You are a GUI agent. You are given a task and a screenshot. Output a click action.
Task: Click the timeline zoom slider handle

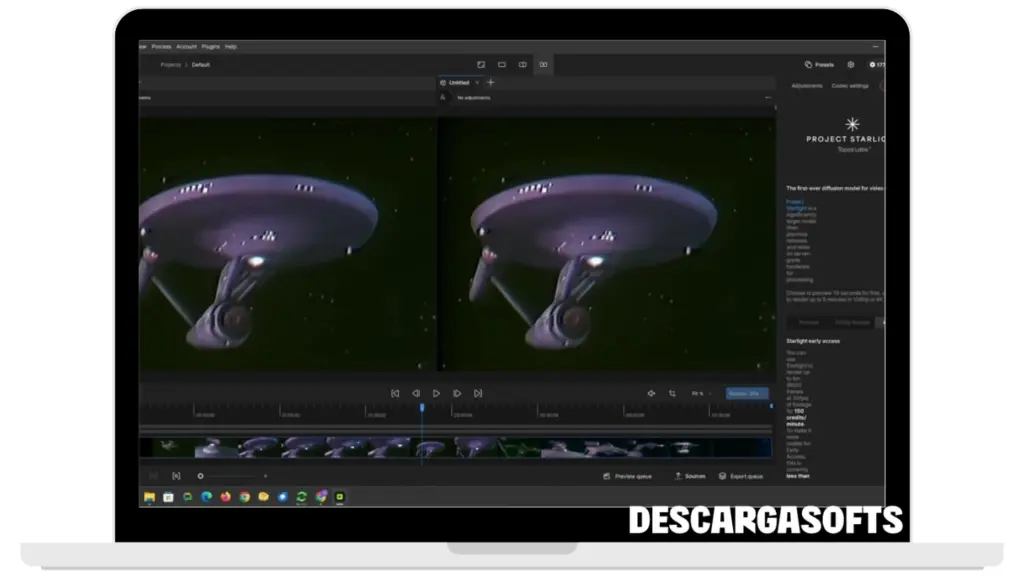(x=200, y=476)
